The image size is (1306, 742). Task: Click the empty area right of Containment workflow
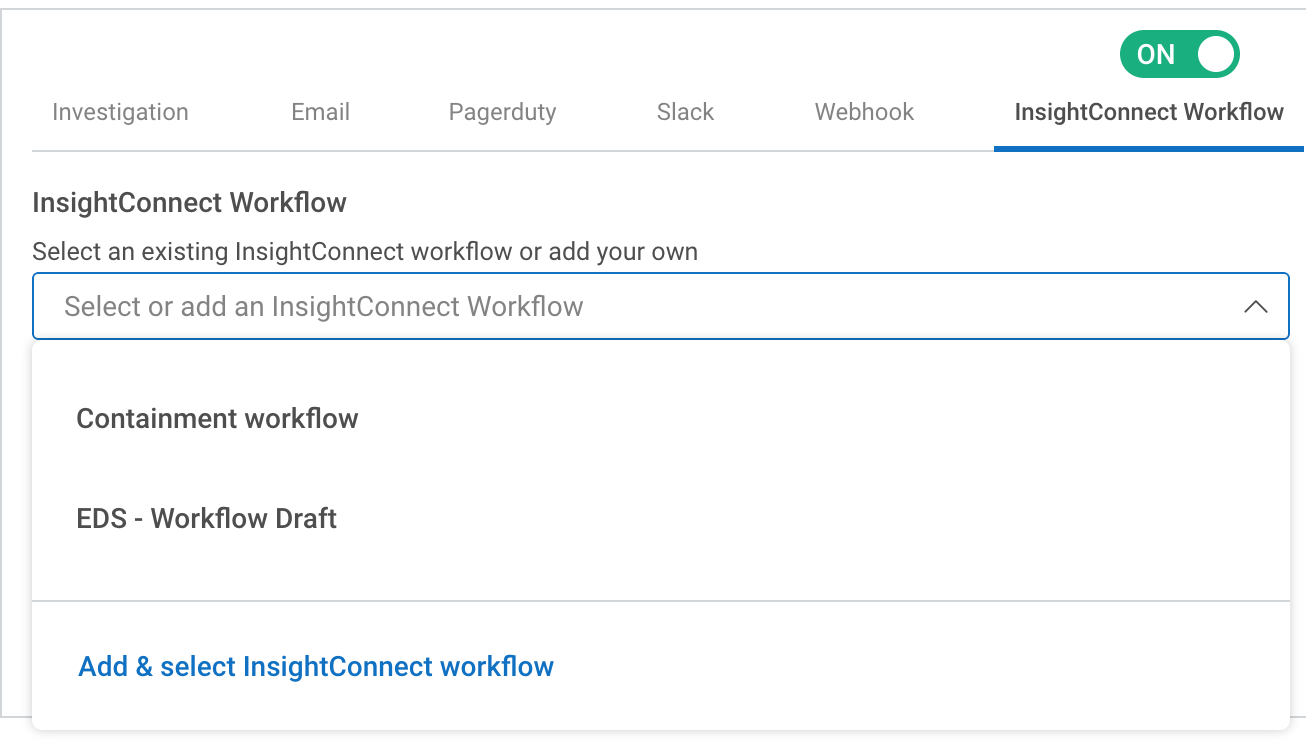(x=800, y=418)
